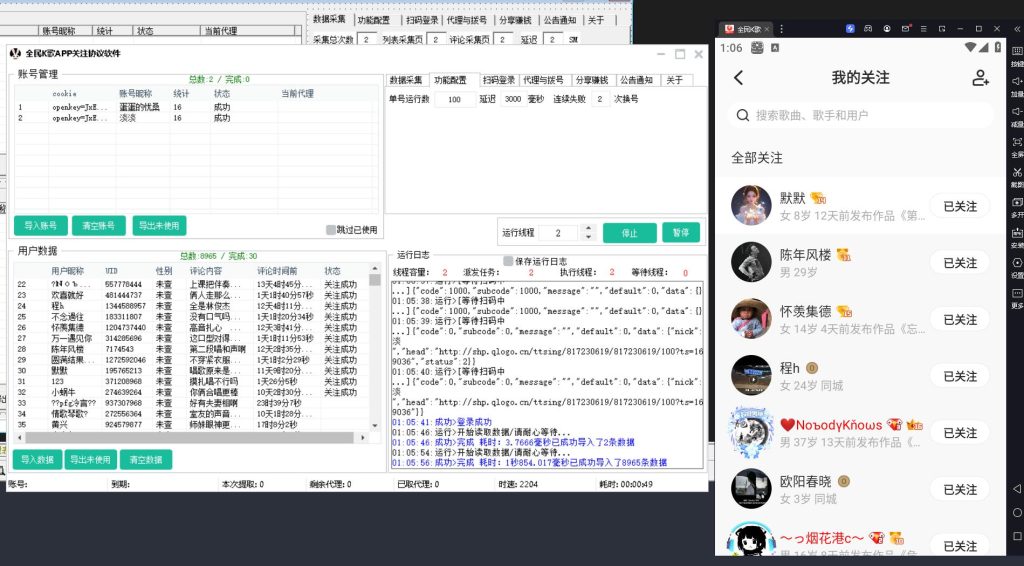Increase 运行线程 with the up arrow

pyautogui.click(x=586, y=228)
